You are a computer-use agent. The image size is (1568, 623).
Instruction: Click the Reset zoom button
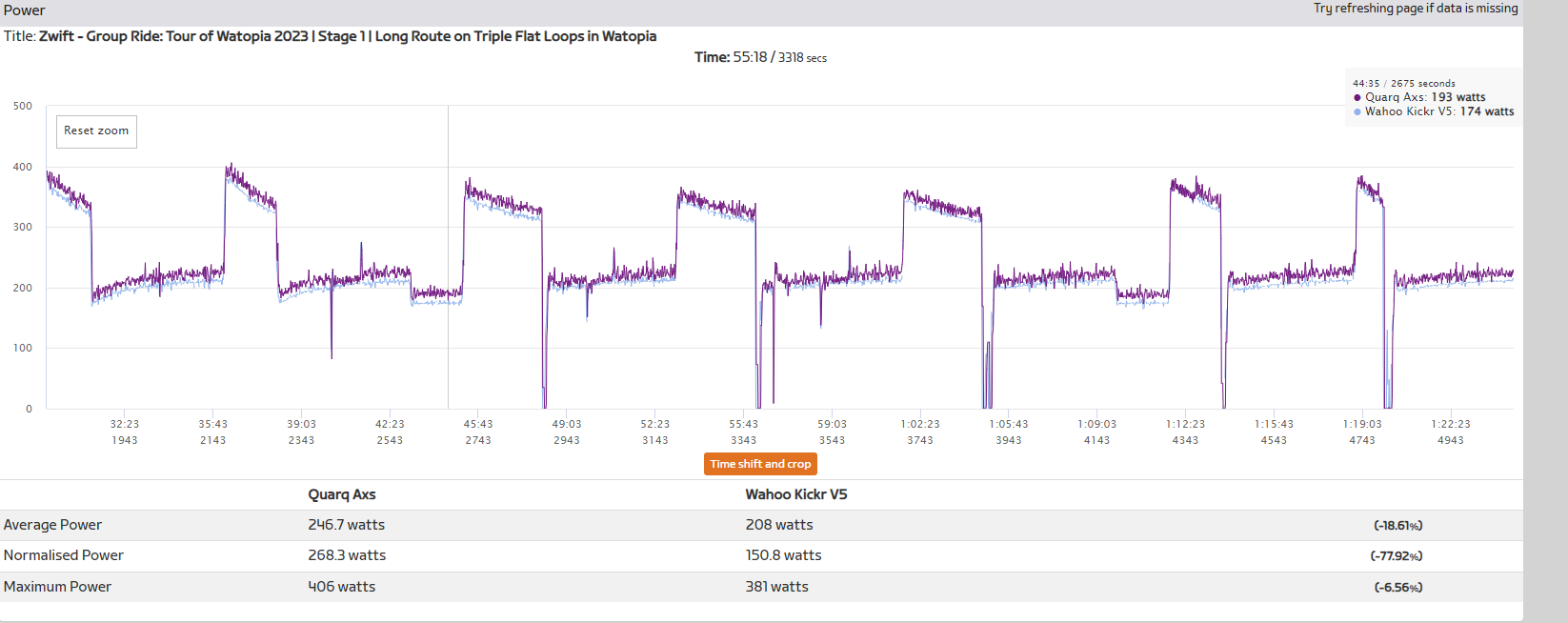(x=96, y=131)
